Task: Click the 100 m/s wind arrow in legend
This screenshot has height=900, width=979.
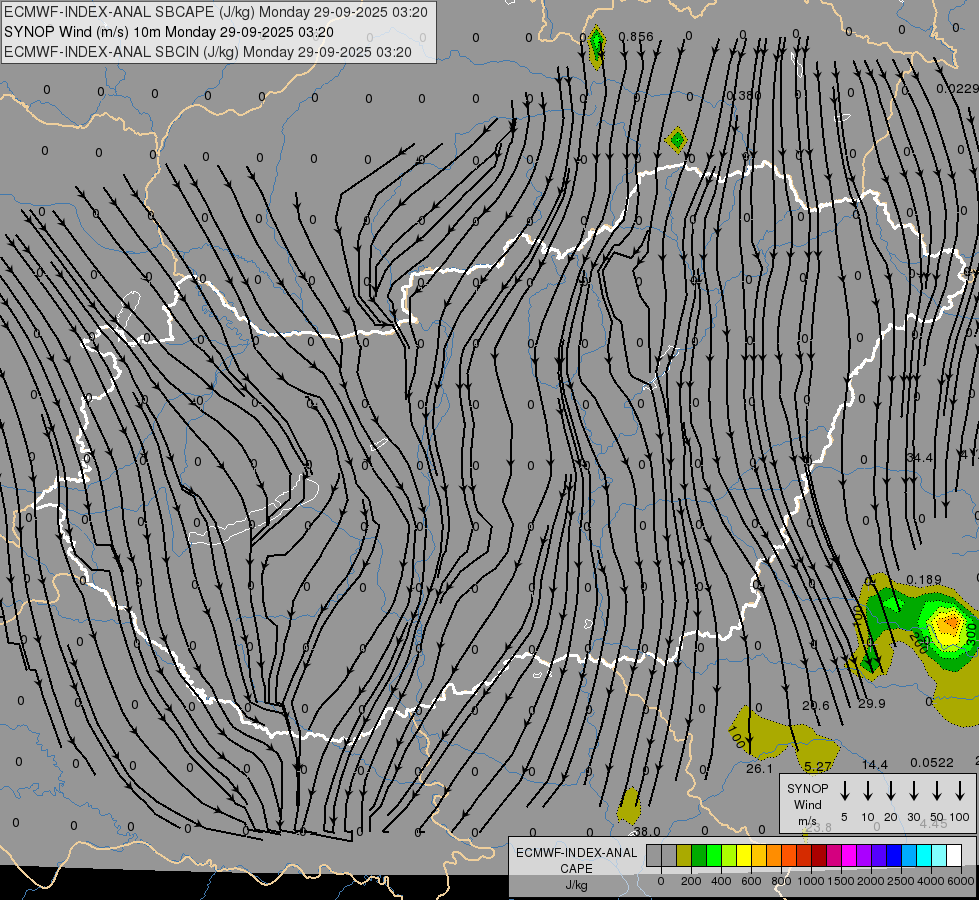Action: pos(960,791)
